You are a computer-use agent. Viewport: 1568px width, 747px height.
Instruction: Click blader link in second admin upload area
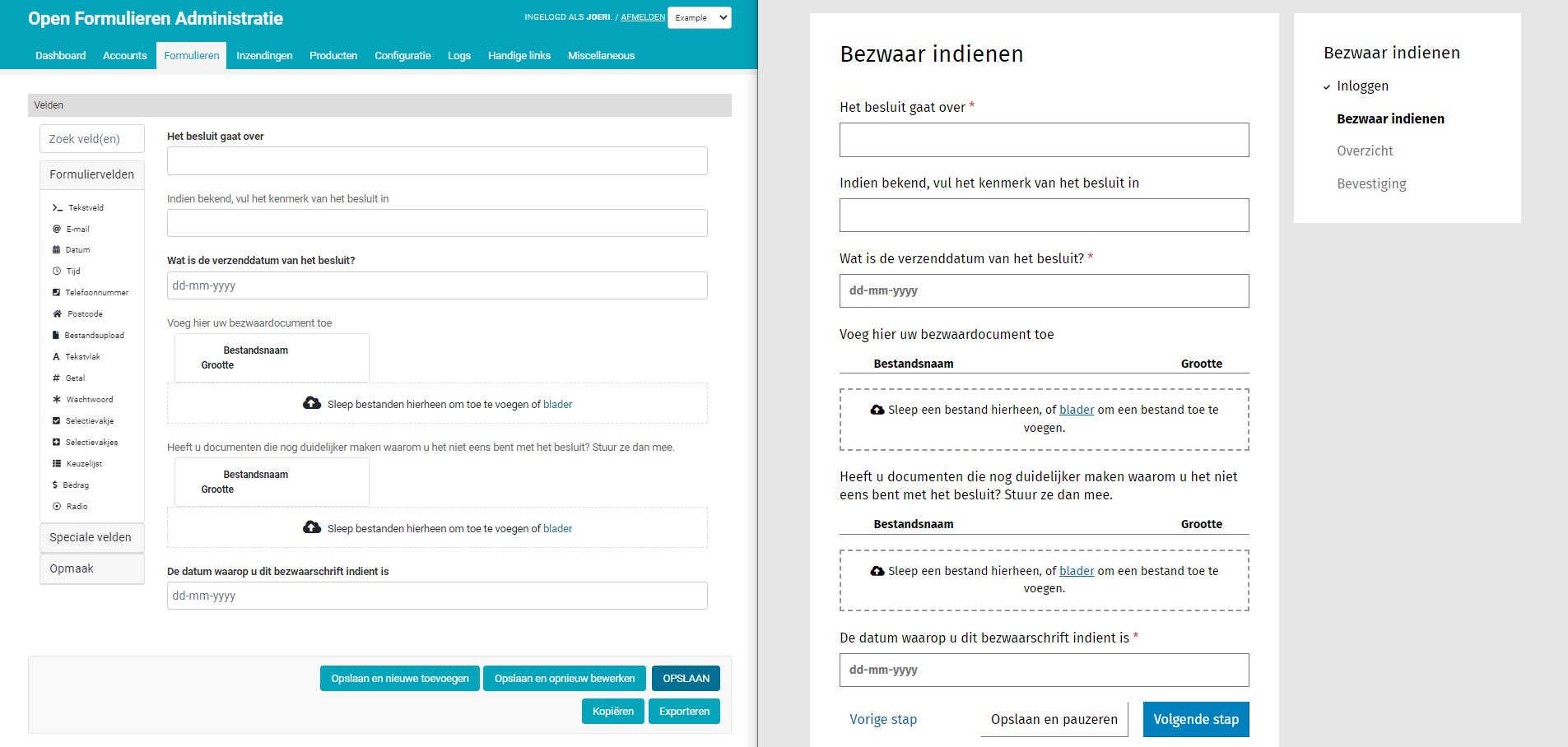(x=557, y=529)
